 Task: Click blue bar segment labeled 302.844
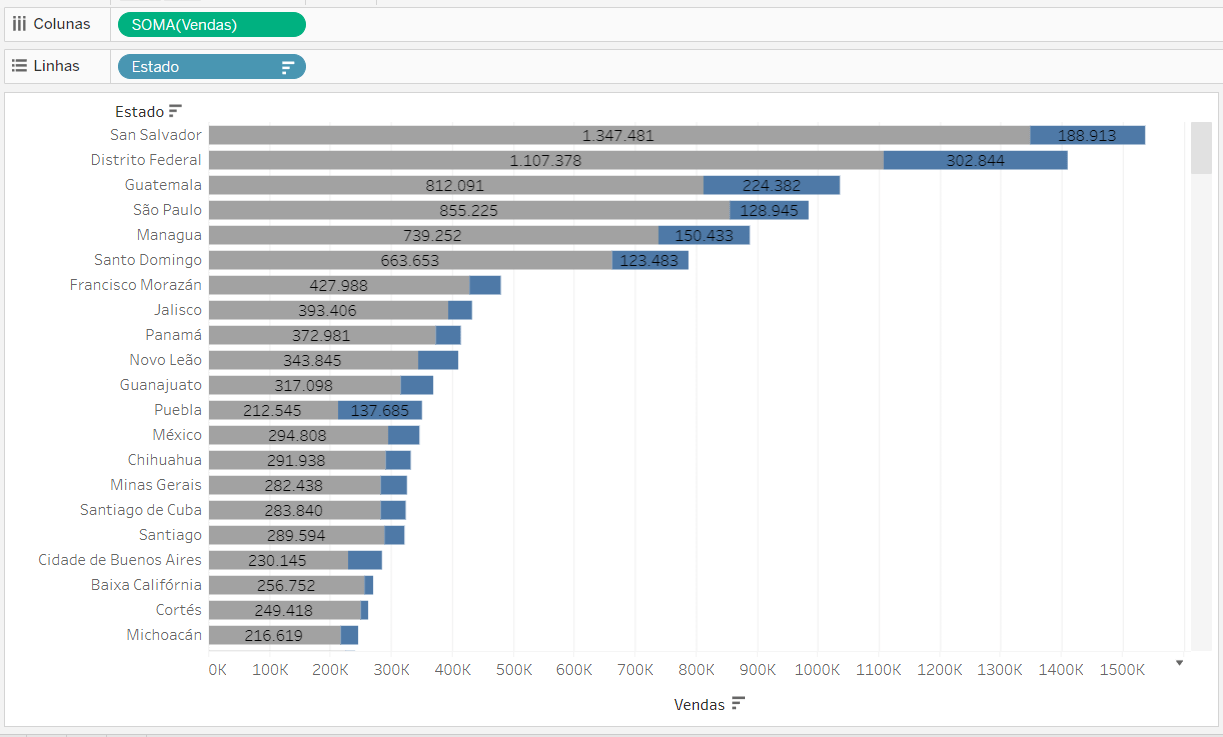tap(976, 160)
